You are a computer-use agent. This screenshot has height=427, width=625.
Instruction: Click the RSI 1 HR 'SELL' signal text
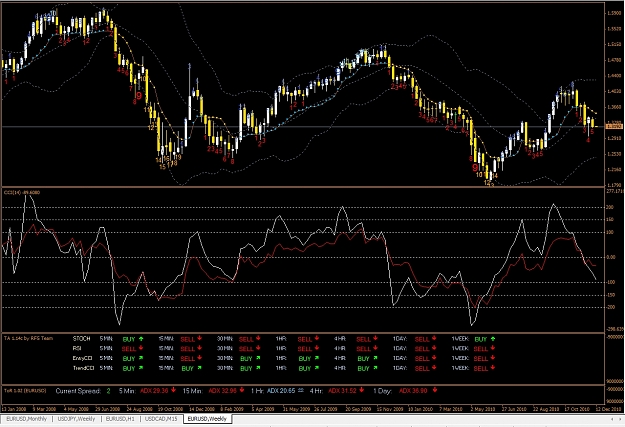point(305,349)
